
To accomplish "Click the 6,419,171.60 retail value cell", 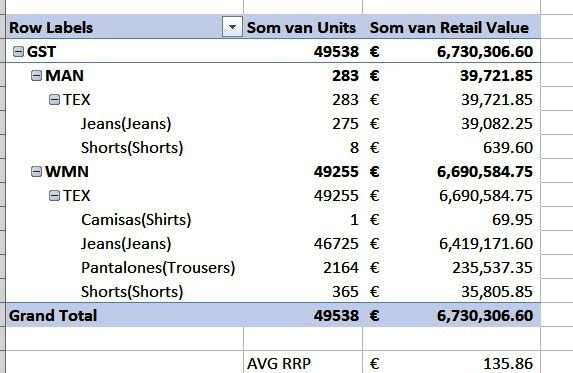I will click(x=451, y=244).
